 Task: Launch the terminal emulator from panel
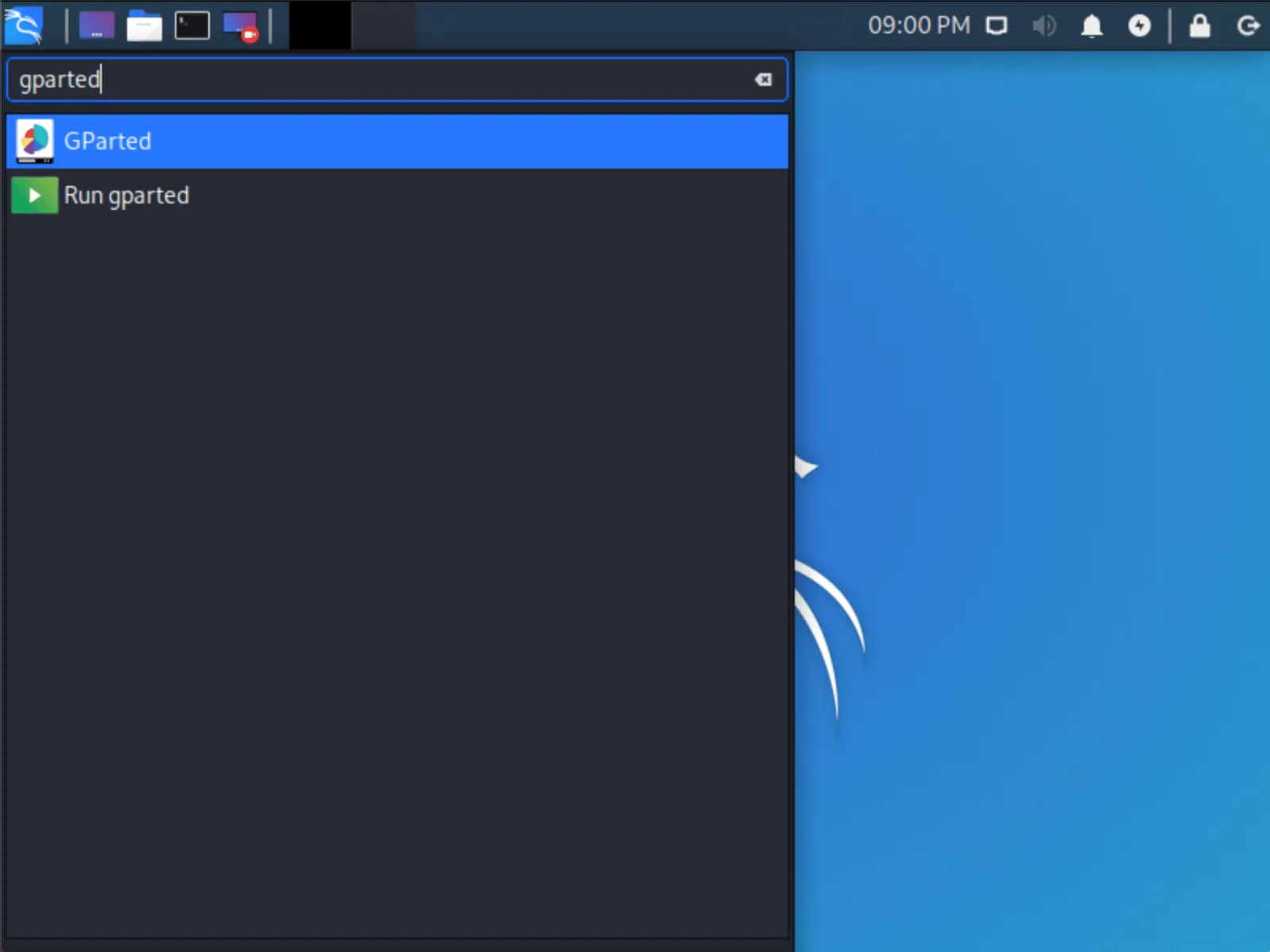(192, 25)
